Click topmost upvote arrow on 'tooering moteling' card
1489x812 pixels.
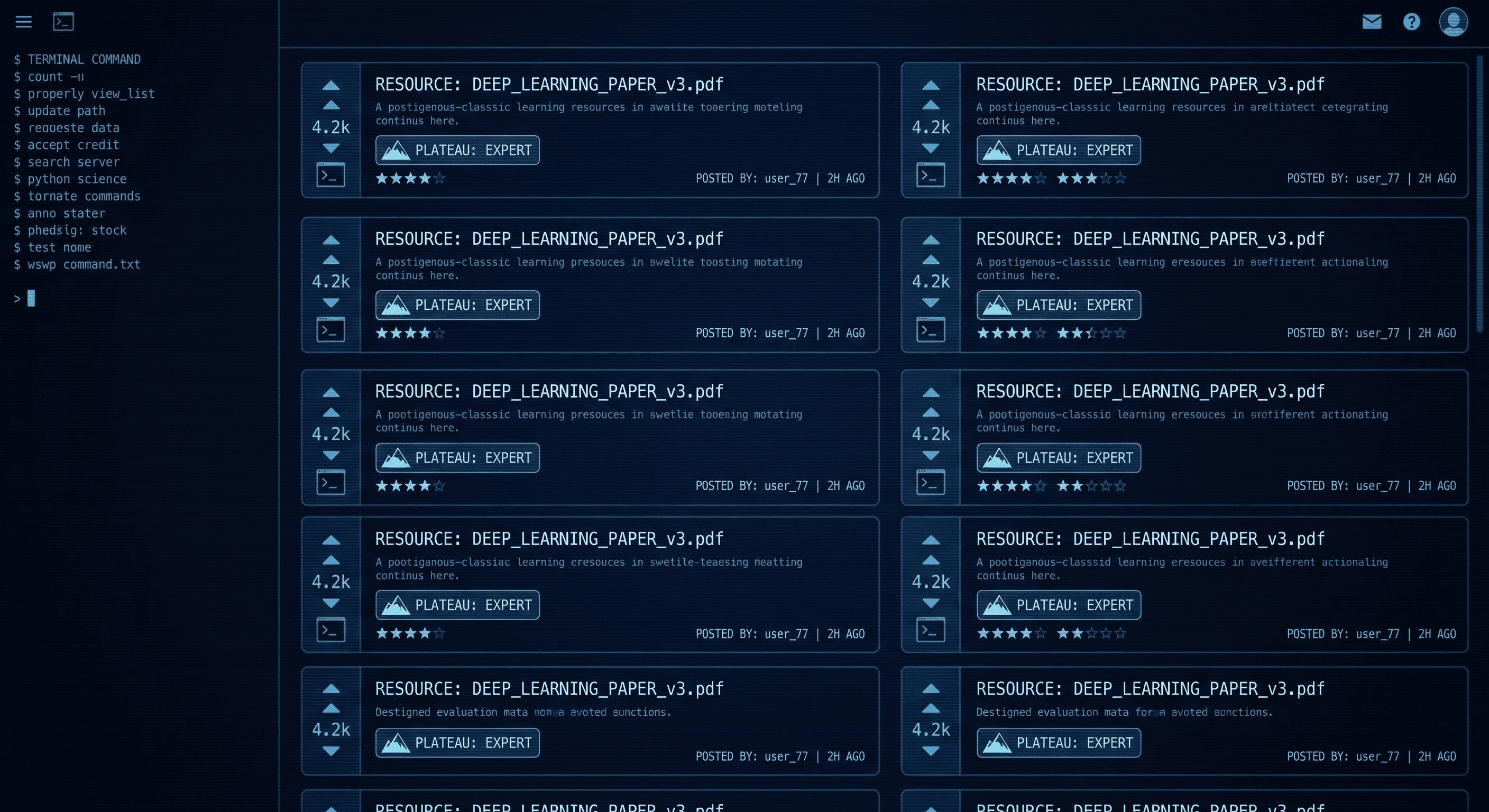(x=330, y=86)
